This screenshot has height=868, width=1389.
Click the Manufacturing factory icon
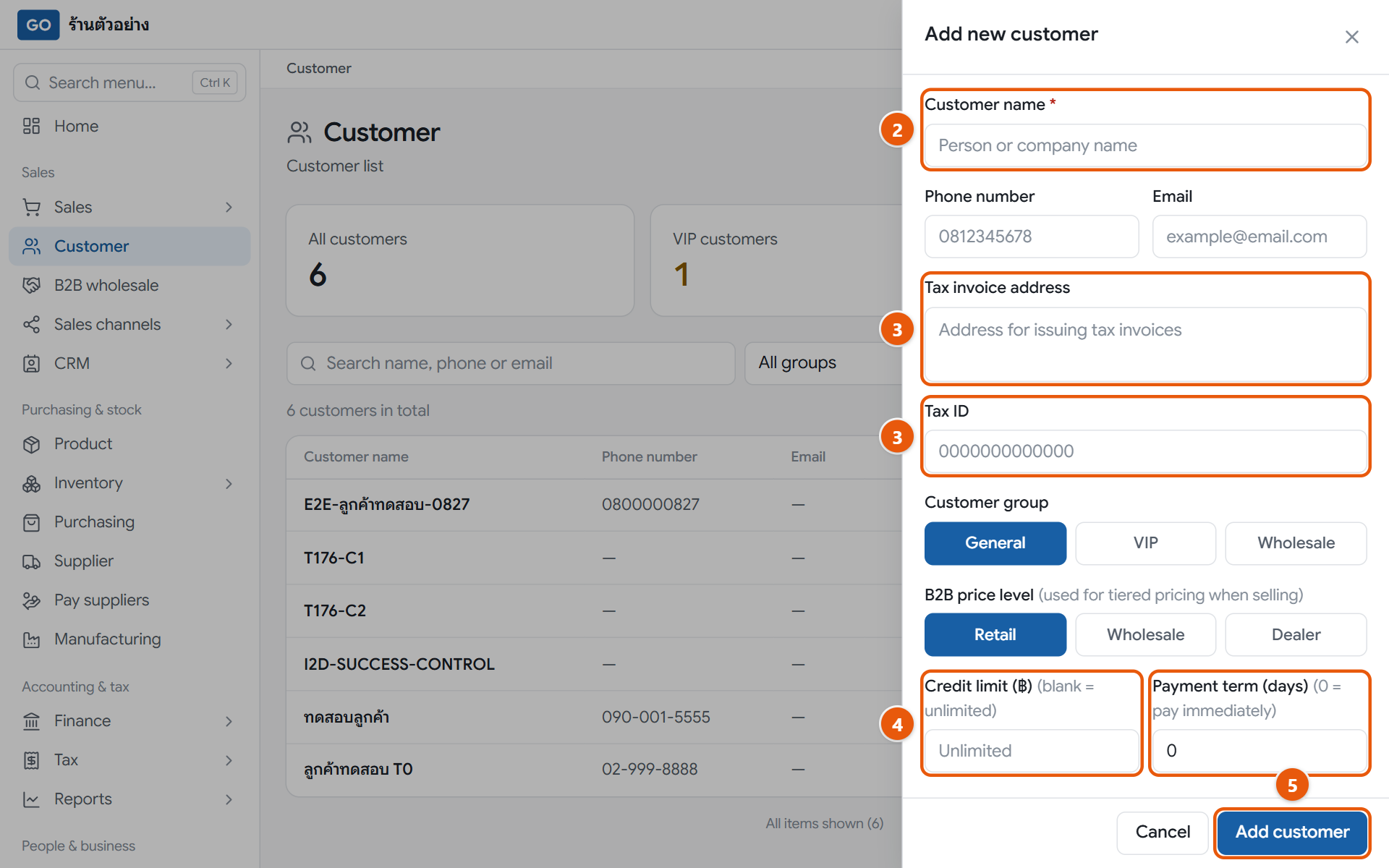tap(31, 639)
